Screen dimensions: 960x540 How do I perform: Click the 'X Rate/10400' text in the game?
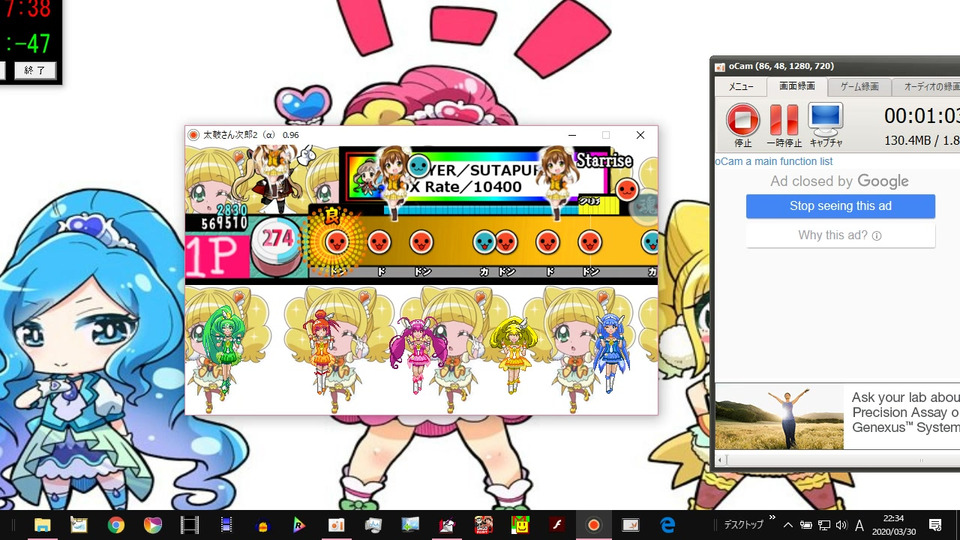point(463,187)
